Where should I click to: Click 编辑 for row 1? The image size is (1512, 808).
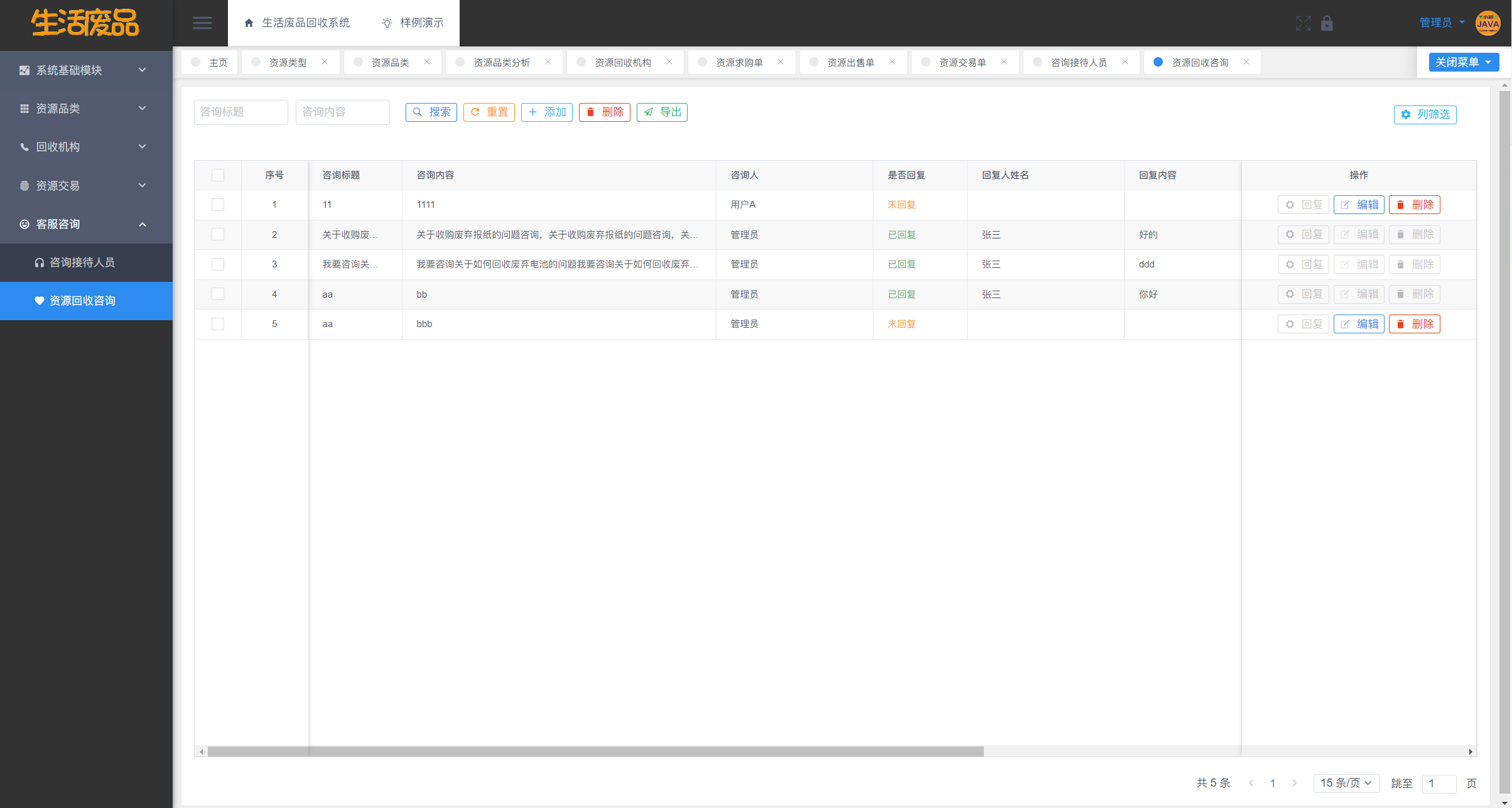point(1359,205)
